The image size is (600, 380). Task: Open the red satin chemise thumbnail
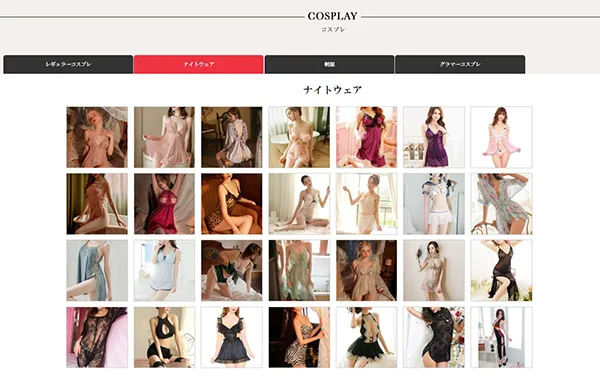coord(165,204)
